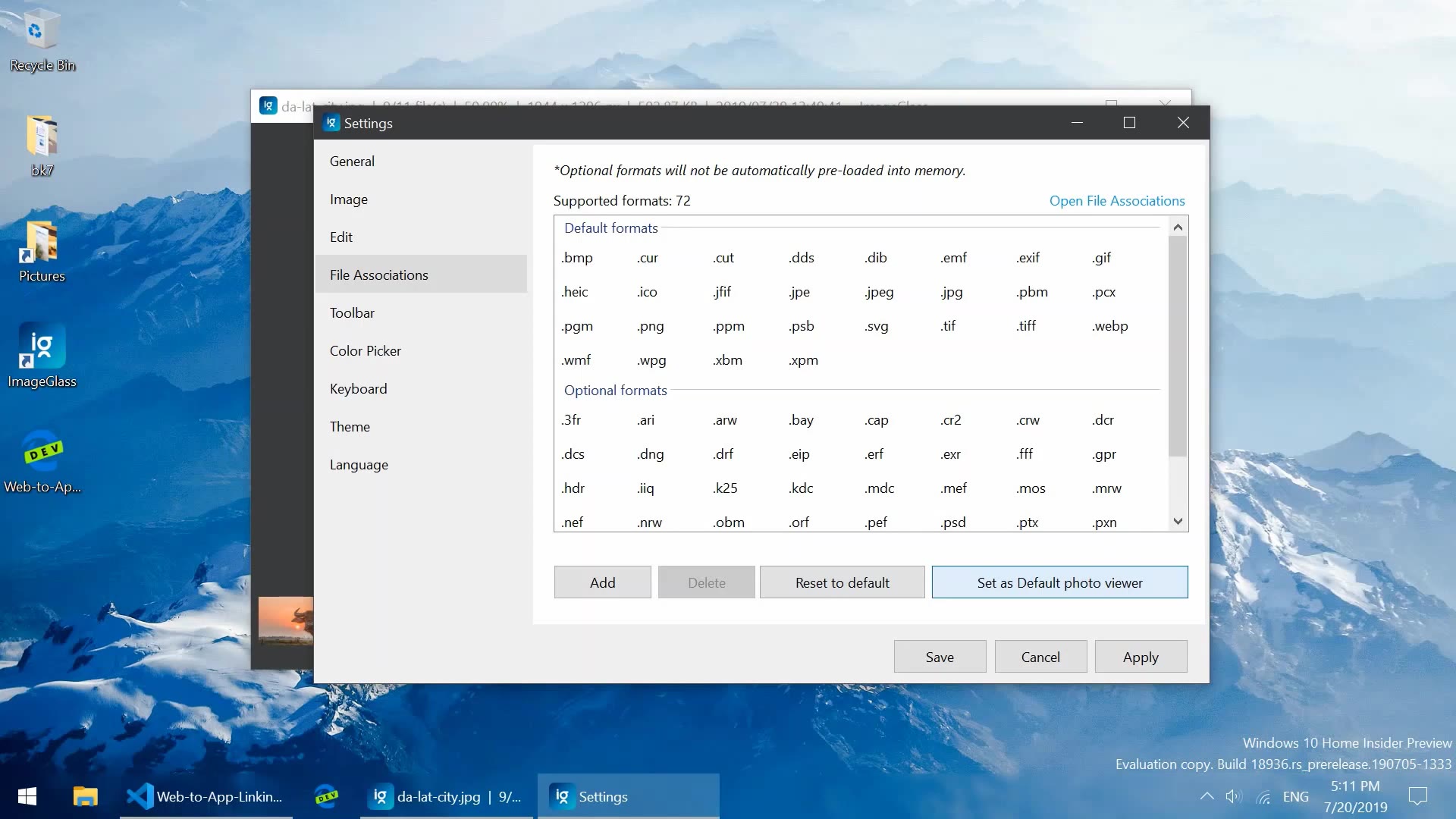Screen dimensions: 1456x819
Task: Open the Pictures shortcut on desktop
Action: [42, 252]
